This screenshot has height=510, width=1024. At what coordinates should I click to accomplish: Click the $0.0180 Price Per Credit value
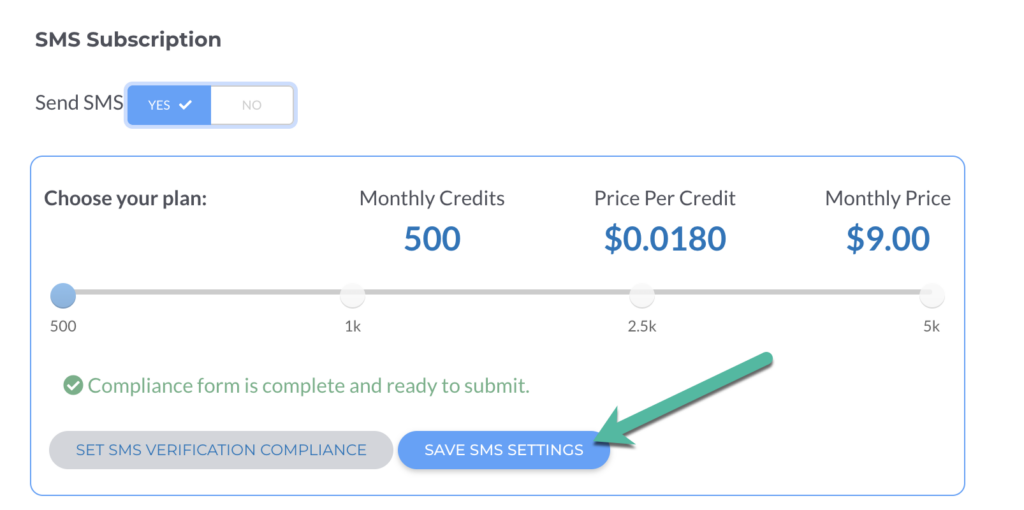[x=665, y=239]
